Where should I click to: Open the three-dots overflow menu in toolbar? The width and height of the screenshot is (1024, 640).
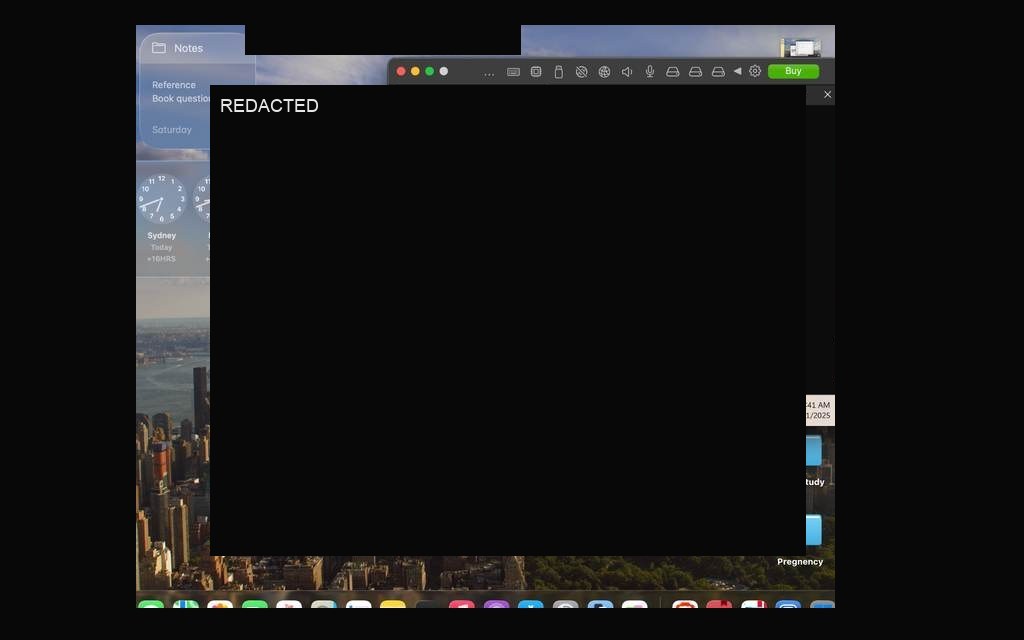point(488,72)
